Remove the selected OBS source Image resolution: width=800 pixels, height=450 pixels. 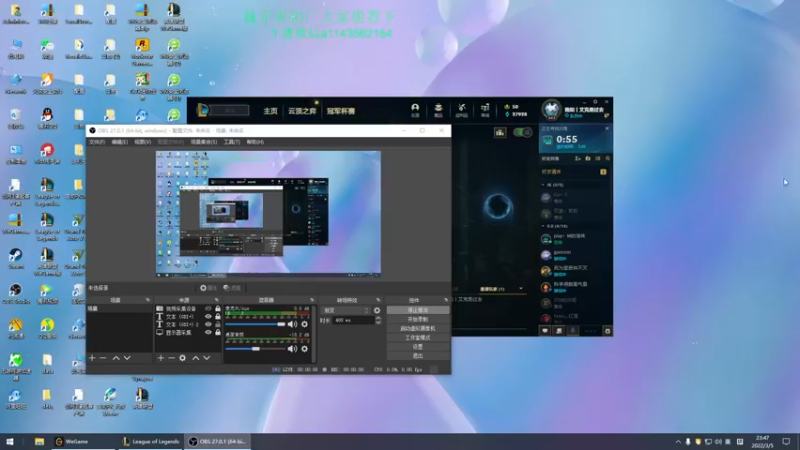tap(171, 358)
